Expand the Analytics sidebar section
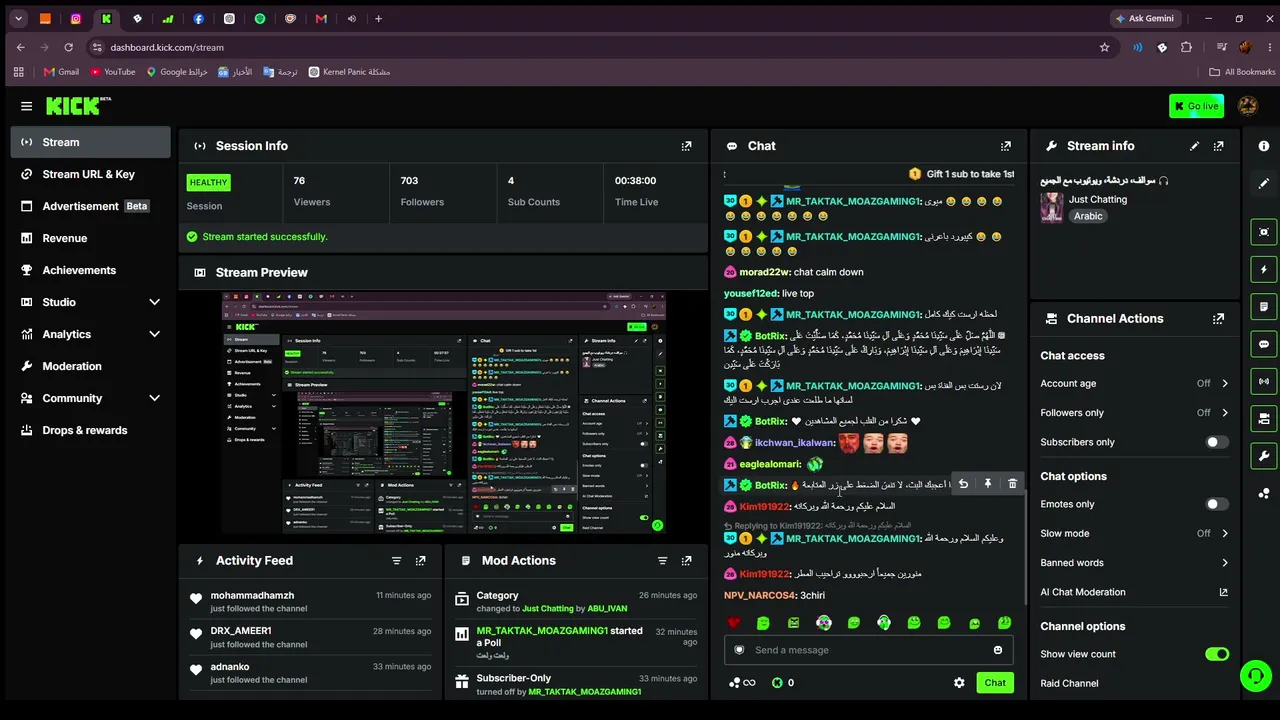This screenshot has width=1280, height=720. point(154,334)
